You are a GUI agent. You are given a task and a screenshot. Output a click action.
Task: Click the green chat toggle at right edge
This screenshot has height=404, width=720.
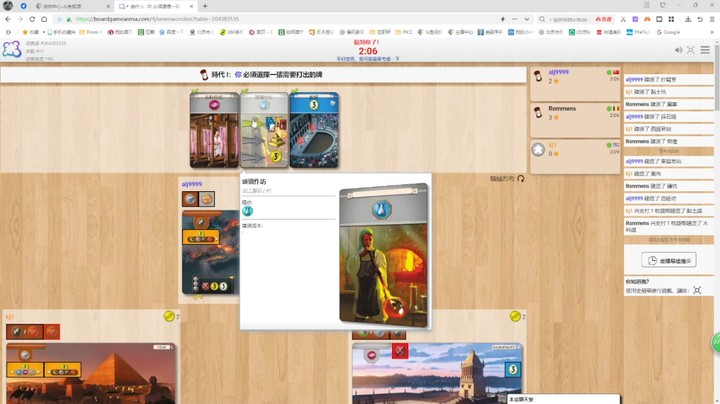[716, 342]
